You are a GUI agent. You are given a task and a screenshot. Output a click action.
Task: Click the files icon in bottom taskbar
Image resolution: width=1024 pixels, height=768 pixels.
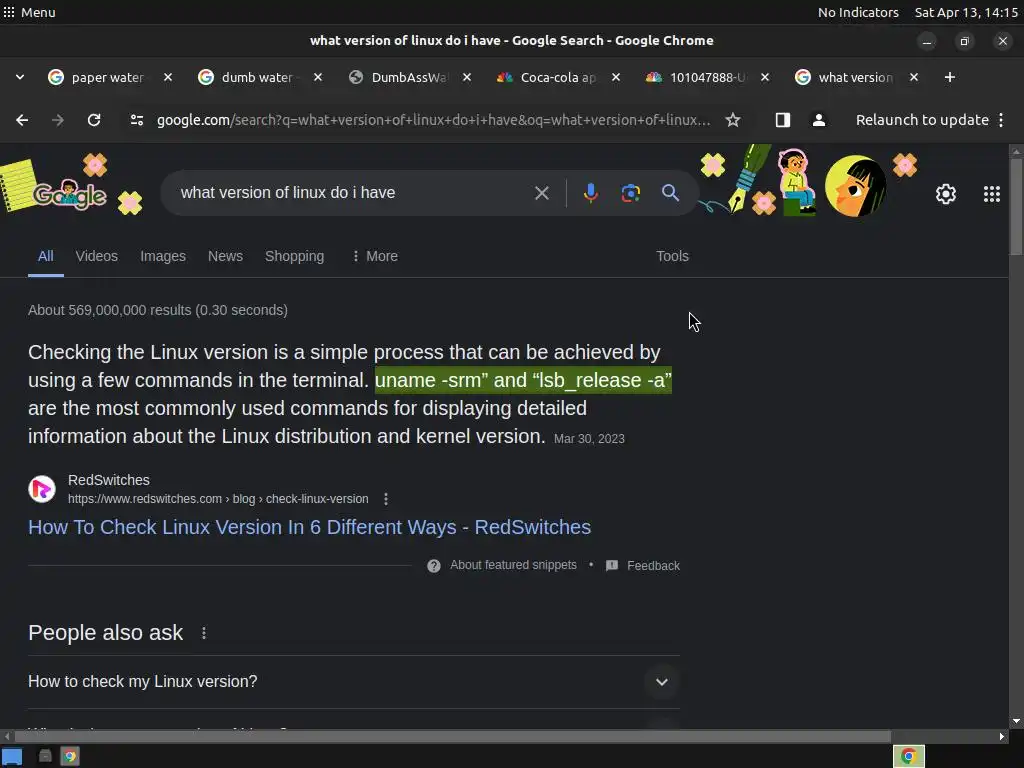pyautogui.click(x=45, y=756)
